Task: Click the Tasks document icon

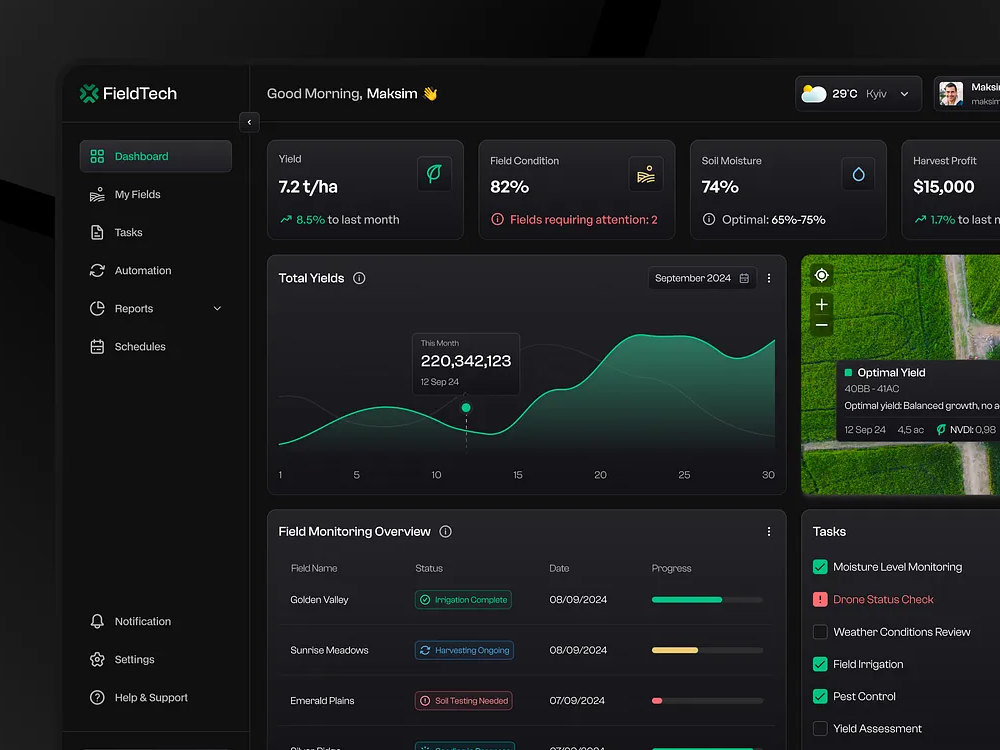Action: [97, 233]
